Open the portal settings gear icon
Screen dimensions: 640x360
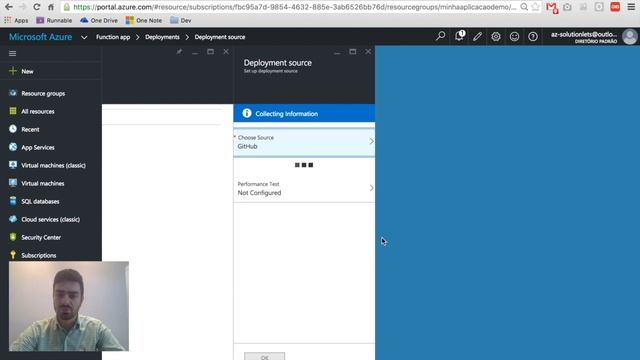[x=496, y=36]
